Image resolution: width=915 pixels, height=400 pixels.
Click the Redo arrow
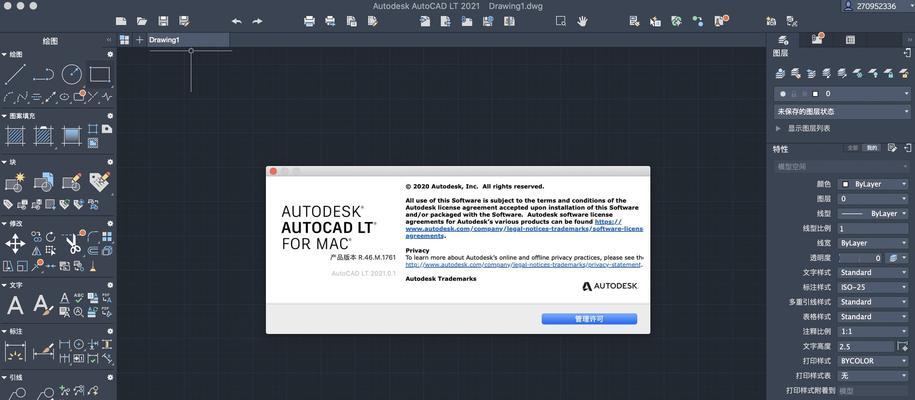click(x=257, y=21)
